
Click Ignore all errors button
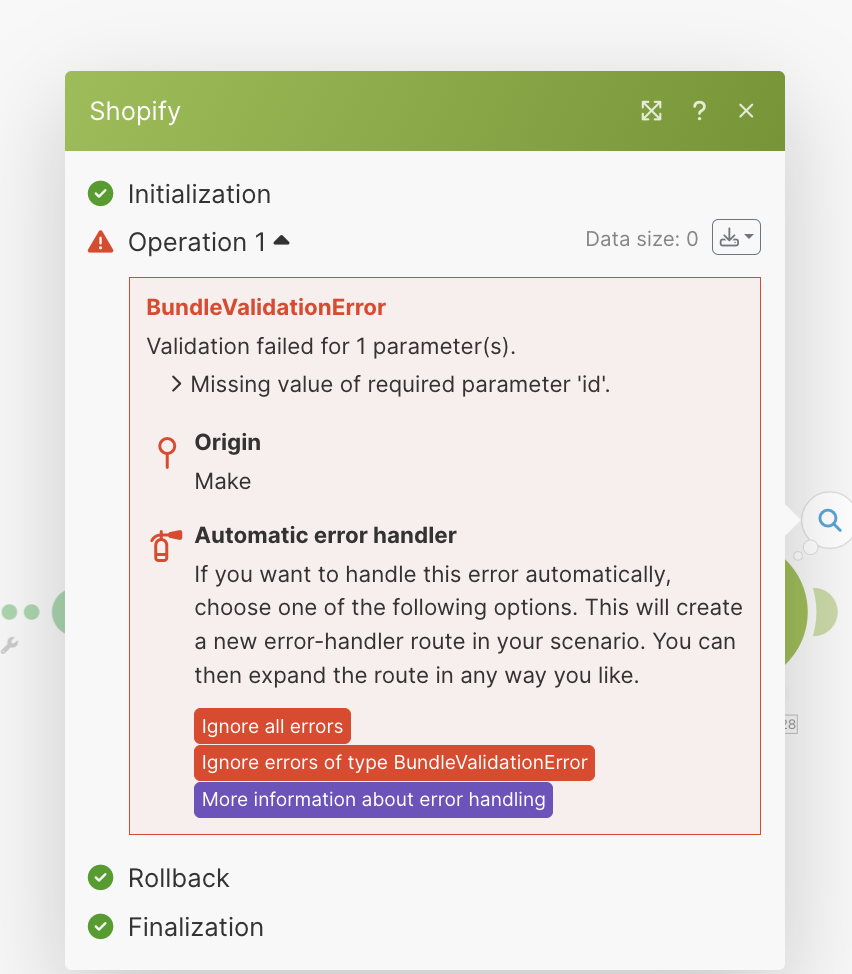click(272, 726)
